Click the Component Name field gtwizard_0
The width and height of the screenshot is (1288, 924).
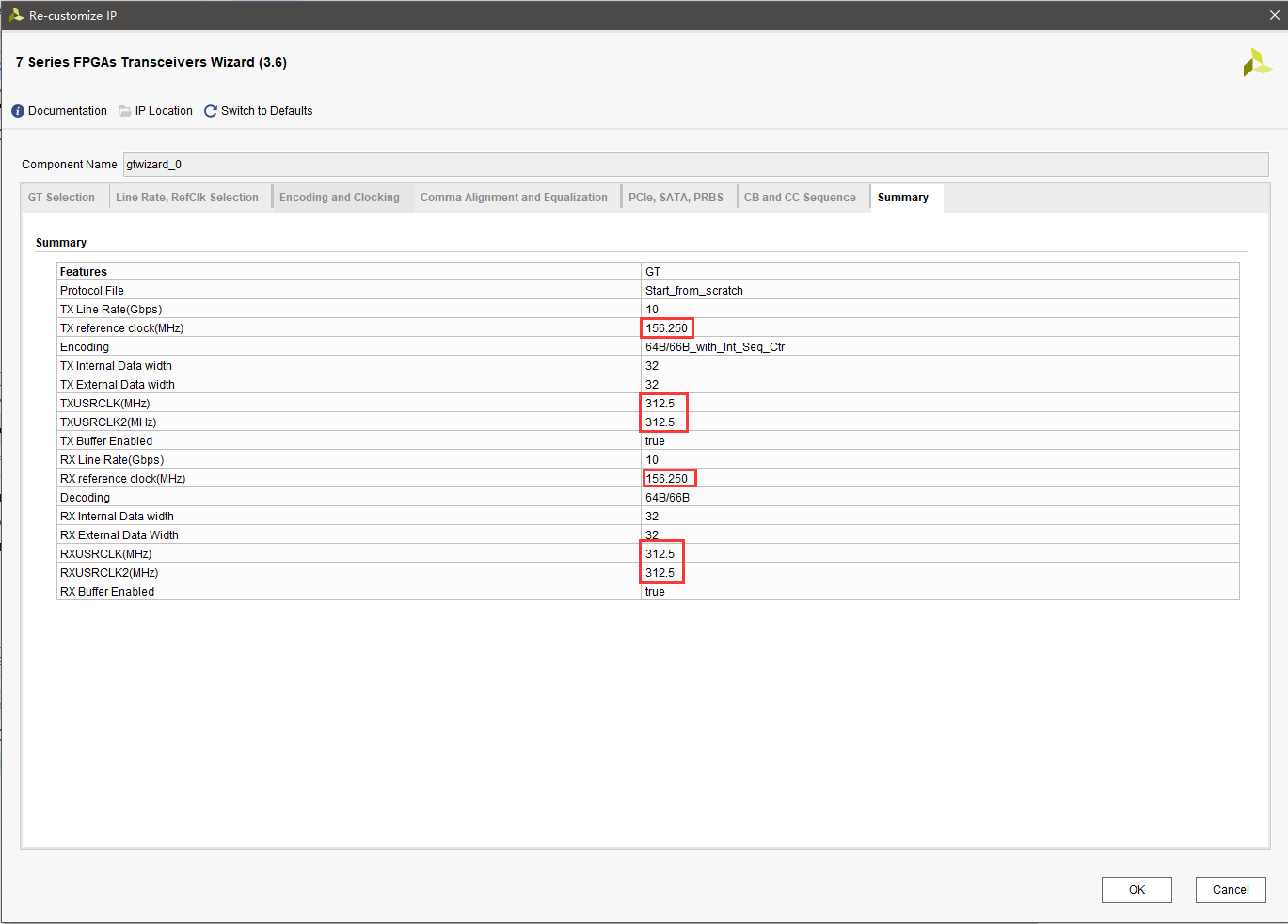695,165
